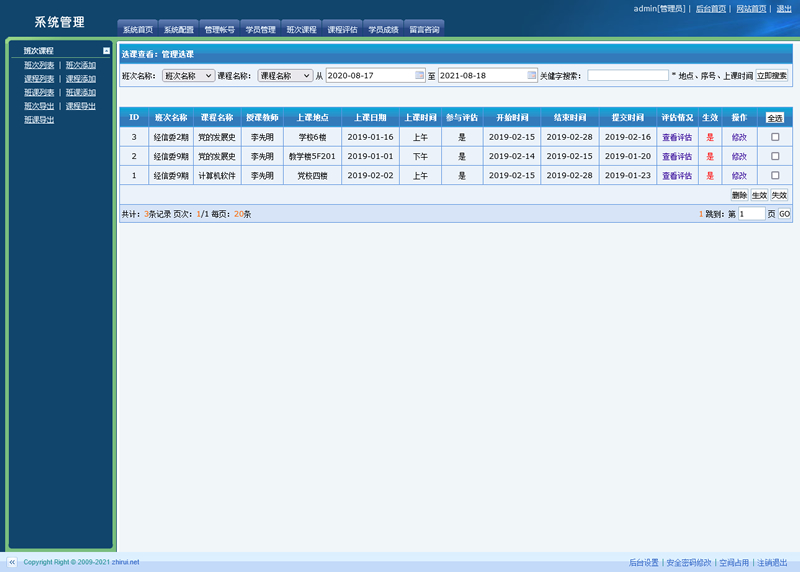Viewport: 800px width, 572px height.
Task: Open the 班次名称 dropdown filter
Action: [x=188, y=75]
